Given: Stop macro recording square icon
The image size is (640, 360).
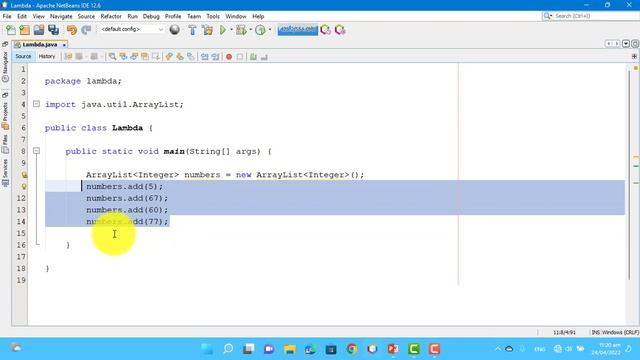Looking at the screenshot, I should click(240, 57).
